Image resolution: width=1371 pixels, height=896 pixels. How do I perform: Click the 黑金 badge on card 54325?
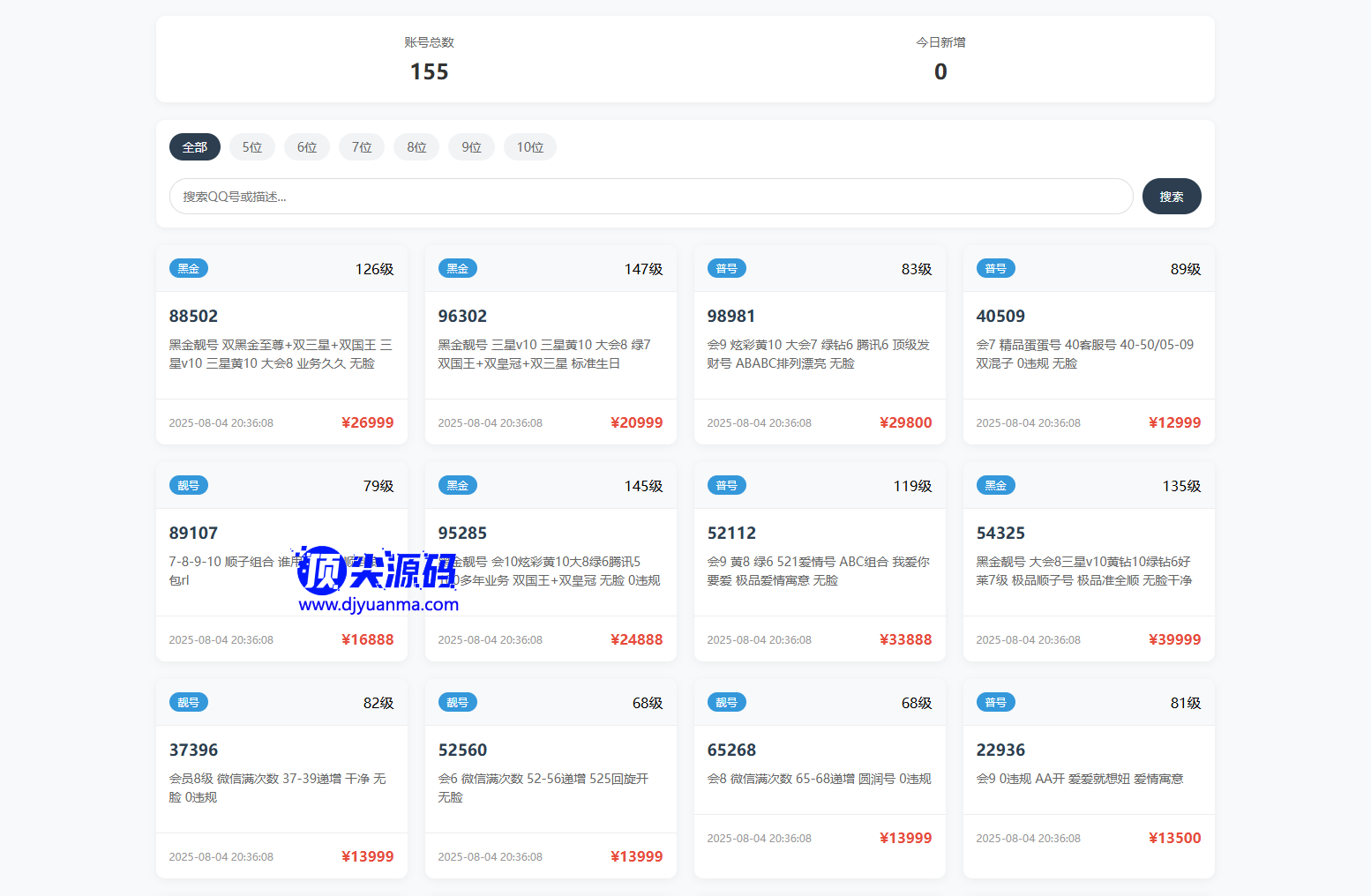(995, 486)
